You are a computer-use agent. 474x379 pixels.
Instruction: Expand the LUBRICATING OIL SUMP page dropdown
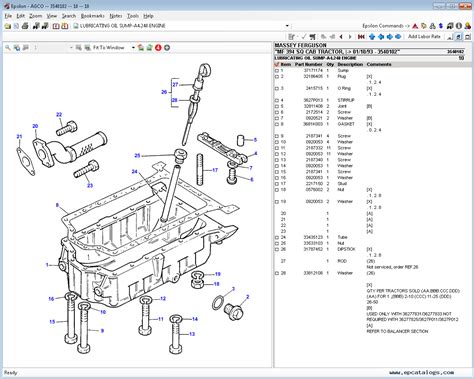287,26
